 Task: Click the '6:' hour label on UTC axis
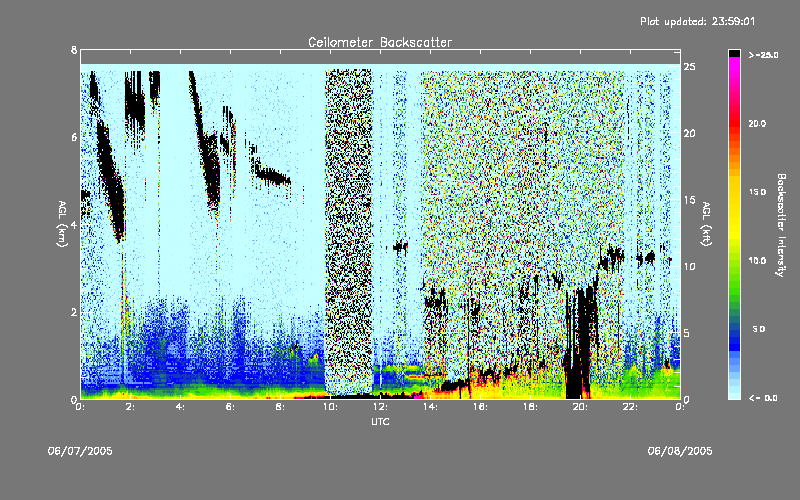pos(231,407)
